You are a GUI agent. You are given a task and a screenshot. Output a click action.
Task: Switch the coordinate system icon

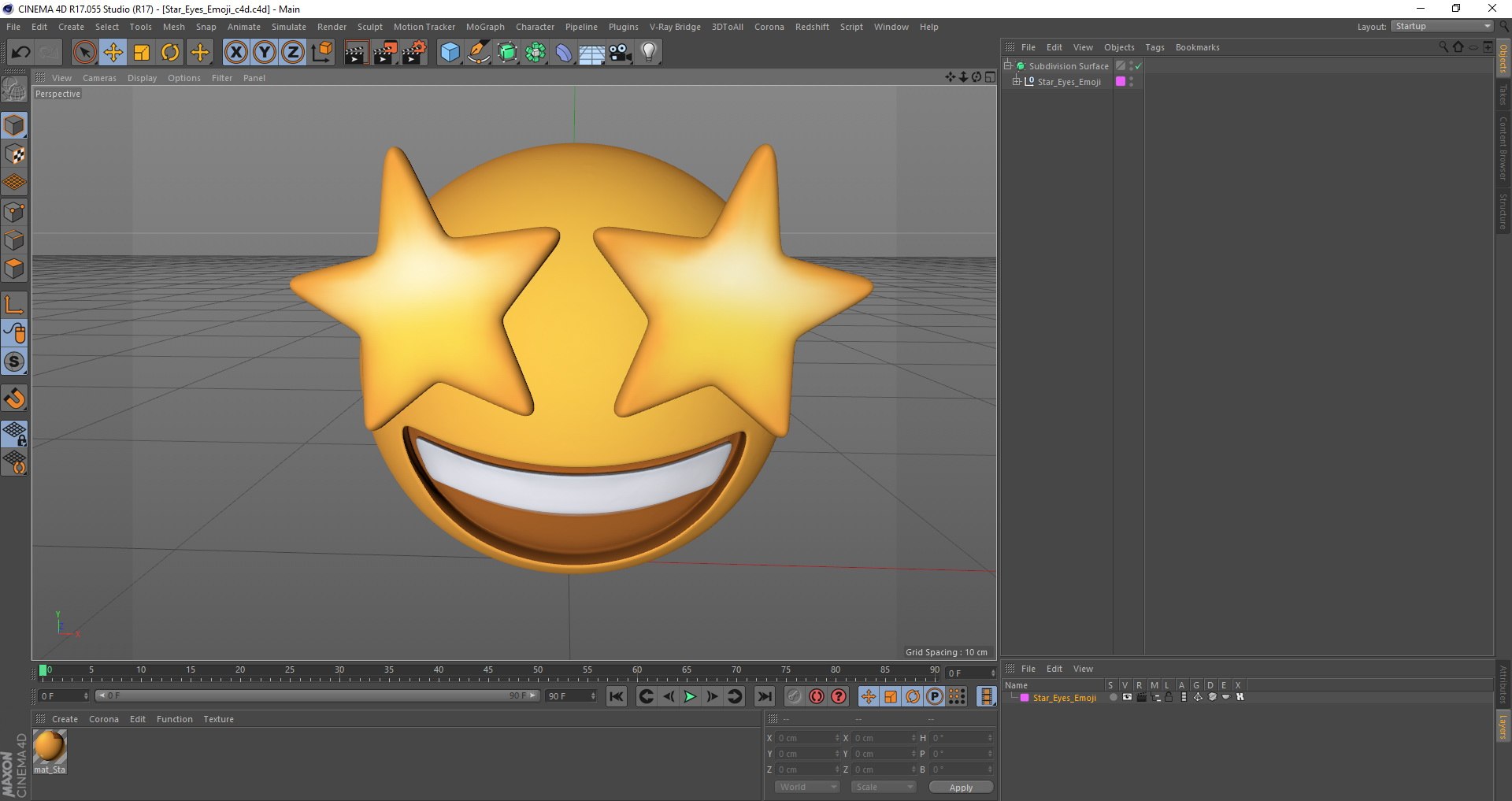[322, 53]
